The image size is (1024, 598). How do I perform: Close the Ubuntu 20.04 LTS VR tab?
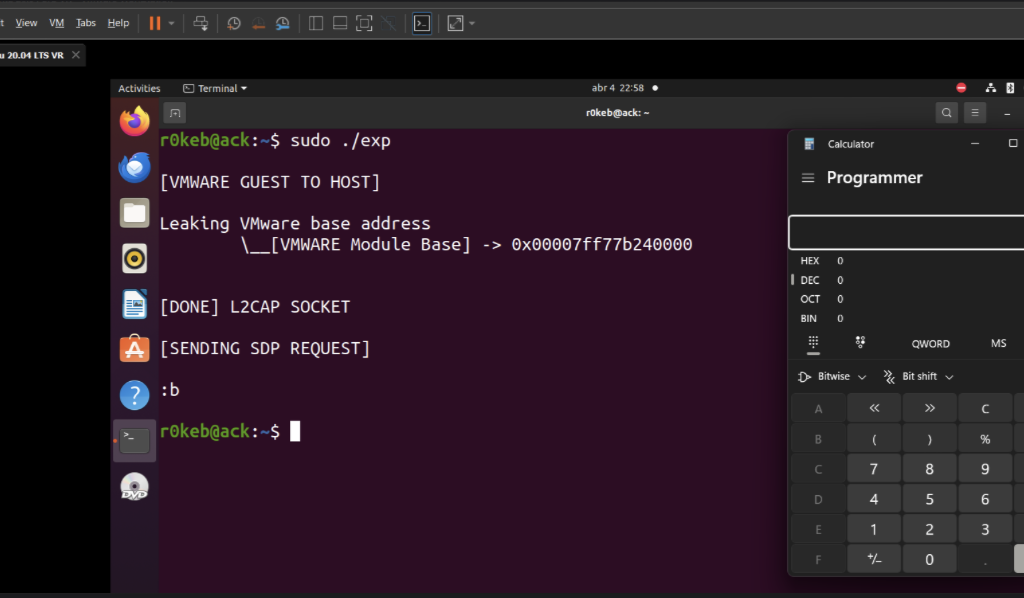point(76,55)
